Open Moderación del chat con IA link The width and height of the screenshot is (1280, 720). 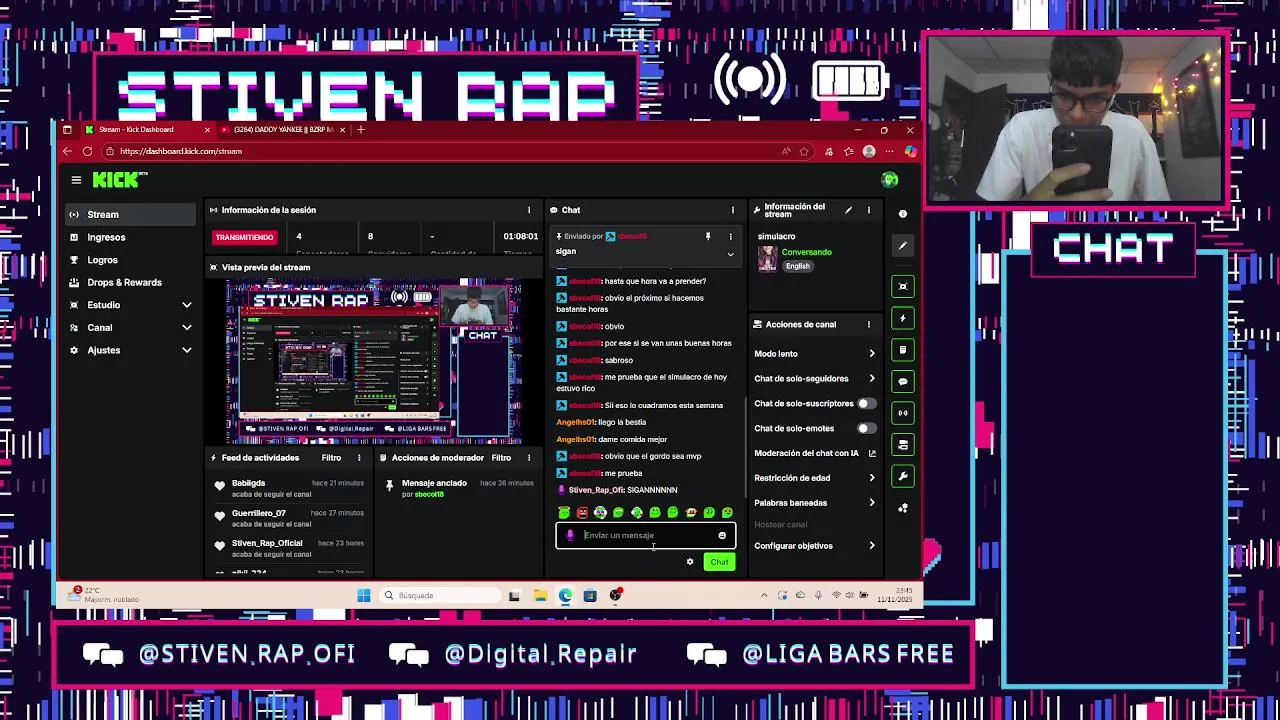[815, 454]
